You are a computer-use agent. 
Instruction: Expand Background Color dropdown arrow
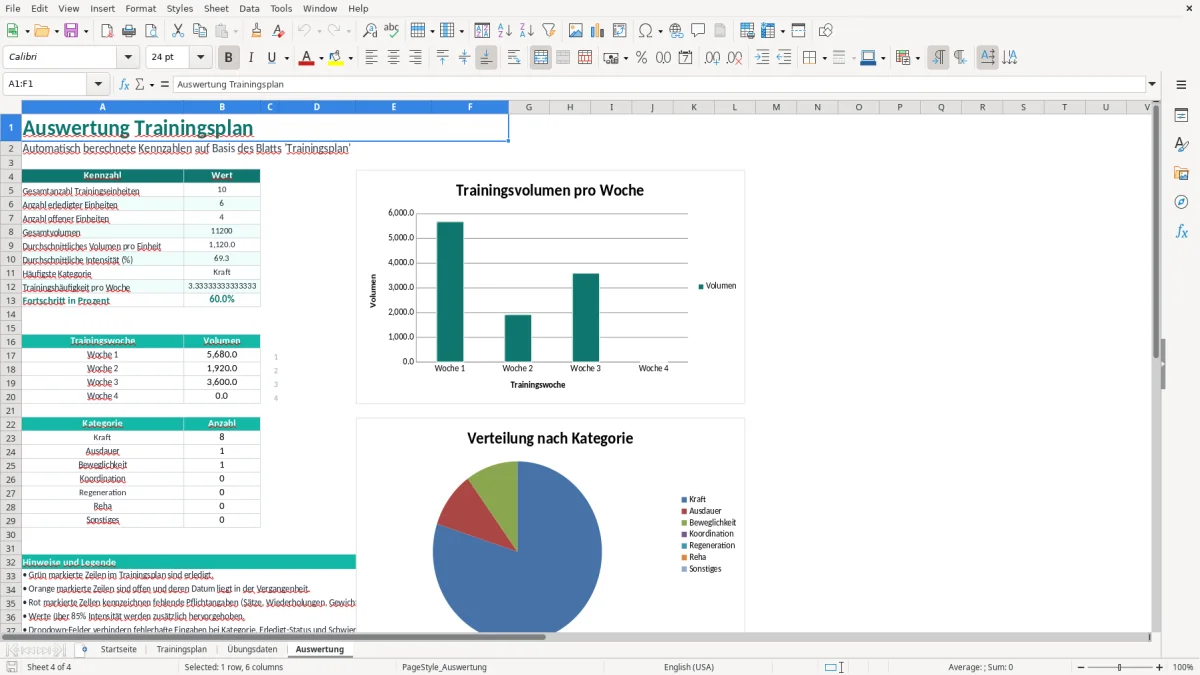point(350,58)
